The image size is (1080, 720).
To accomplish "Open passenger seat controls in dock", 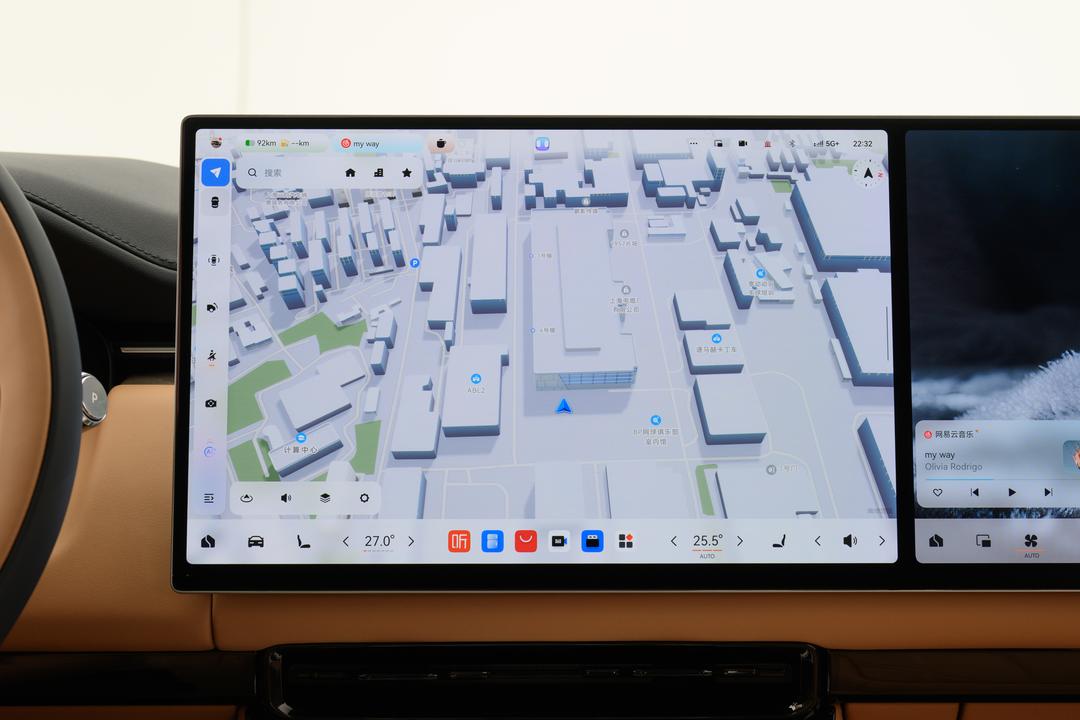I will 779,542.
